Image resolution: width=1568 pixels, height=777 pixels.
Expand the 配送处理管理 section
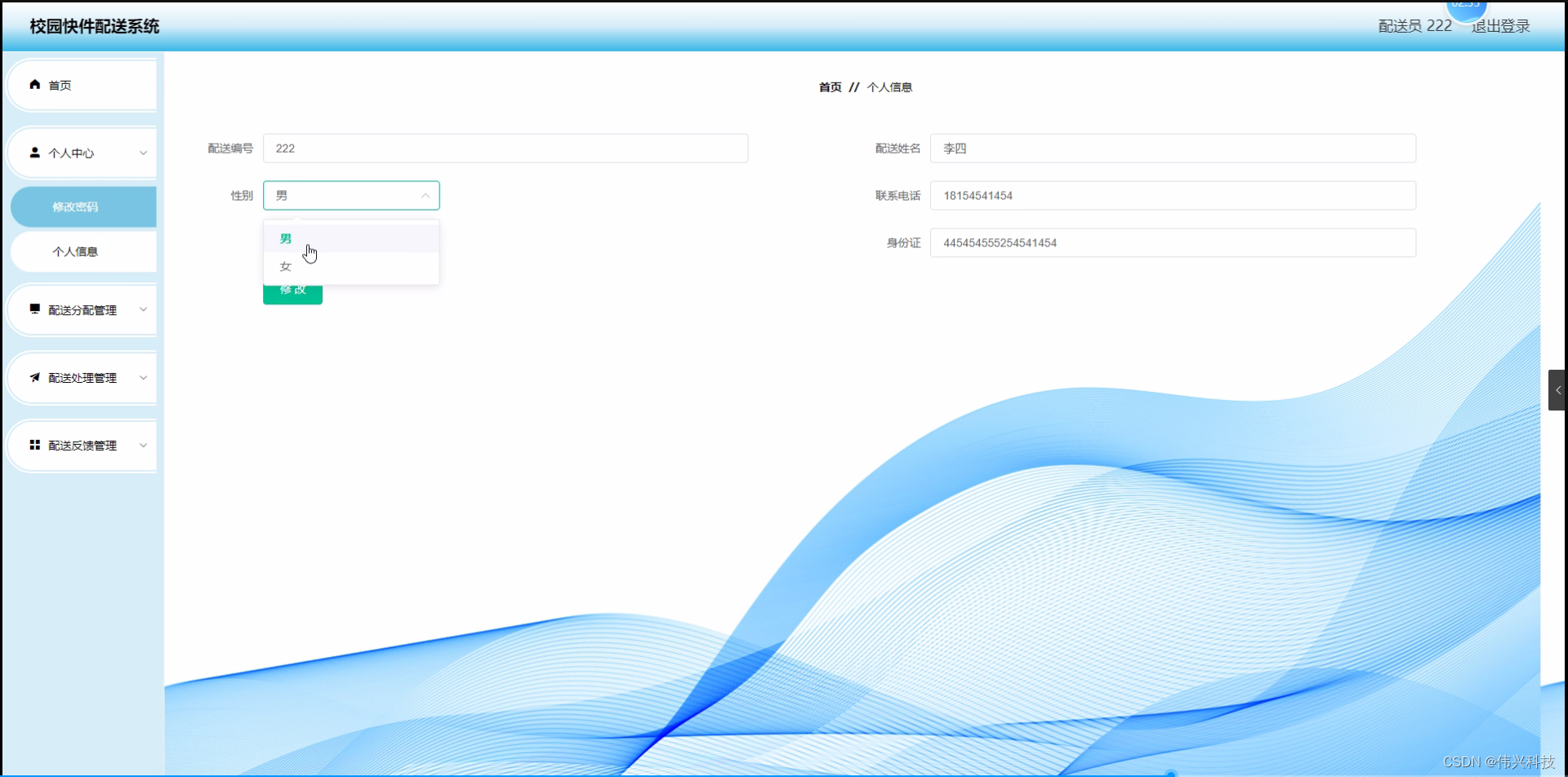(144, 376)
